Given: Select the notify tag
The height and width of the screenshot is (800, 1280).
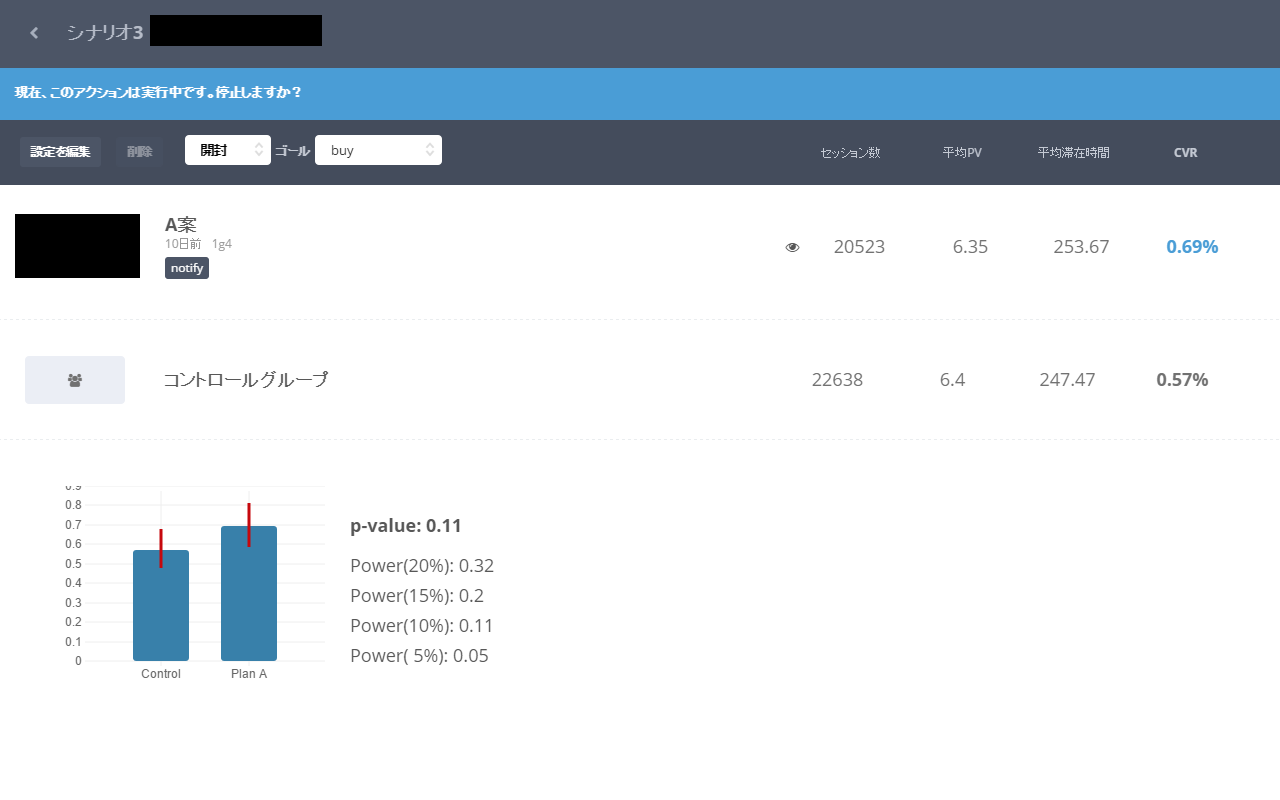Looking at the screenshot, I should click(187, 268).
